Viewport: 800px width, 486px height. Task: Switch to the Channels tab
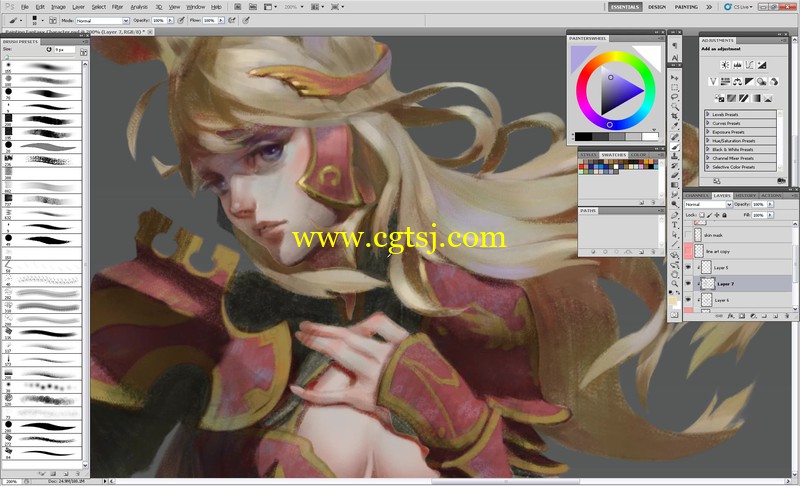(x=696, y=195)
